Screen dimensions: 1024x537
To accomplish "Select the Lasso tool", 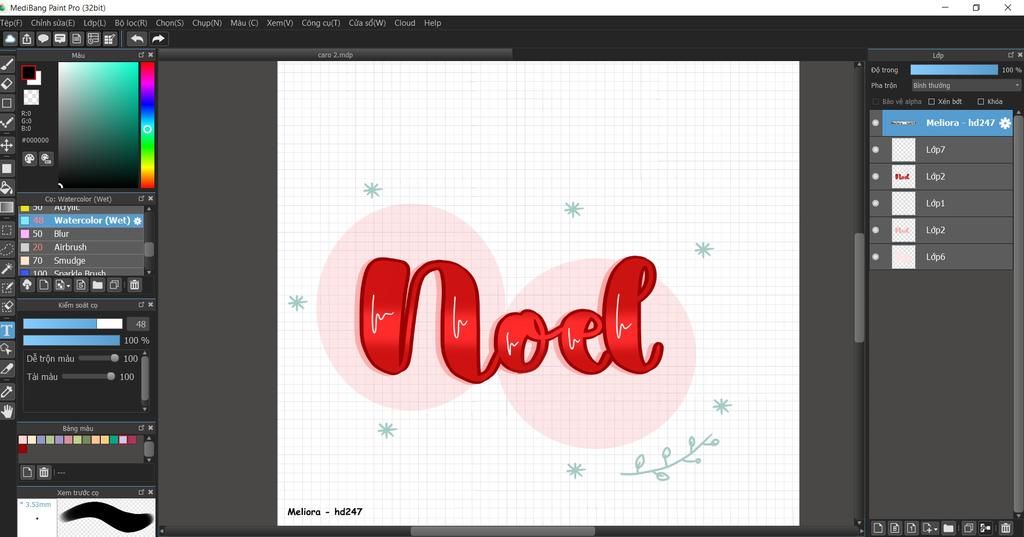I will (7, 249).
